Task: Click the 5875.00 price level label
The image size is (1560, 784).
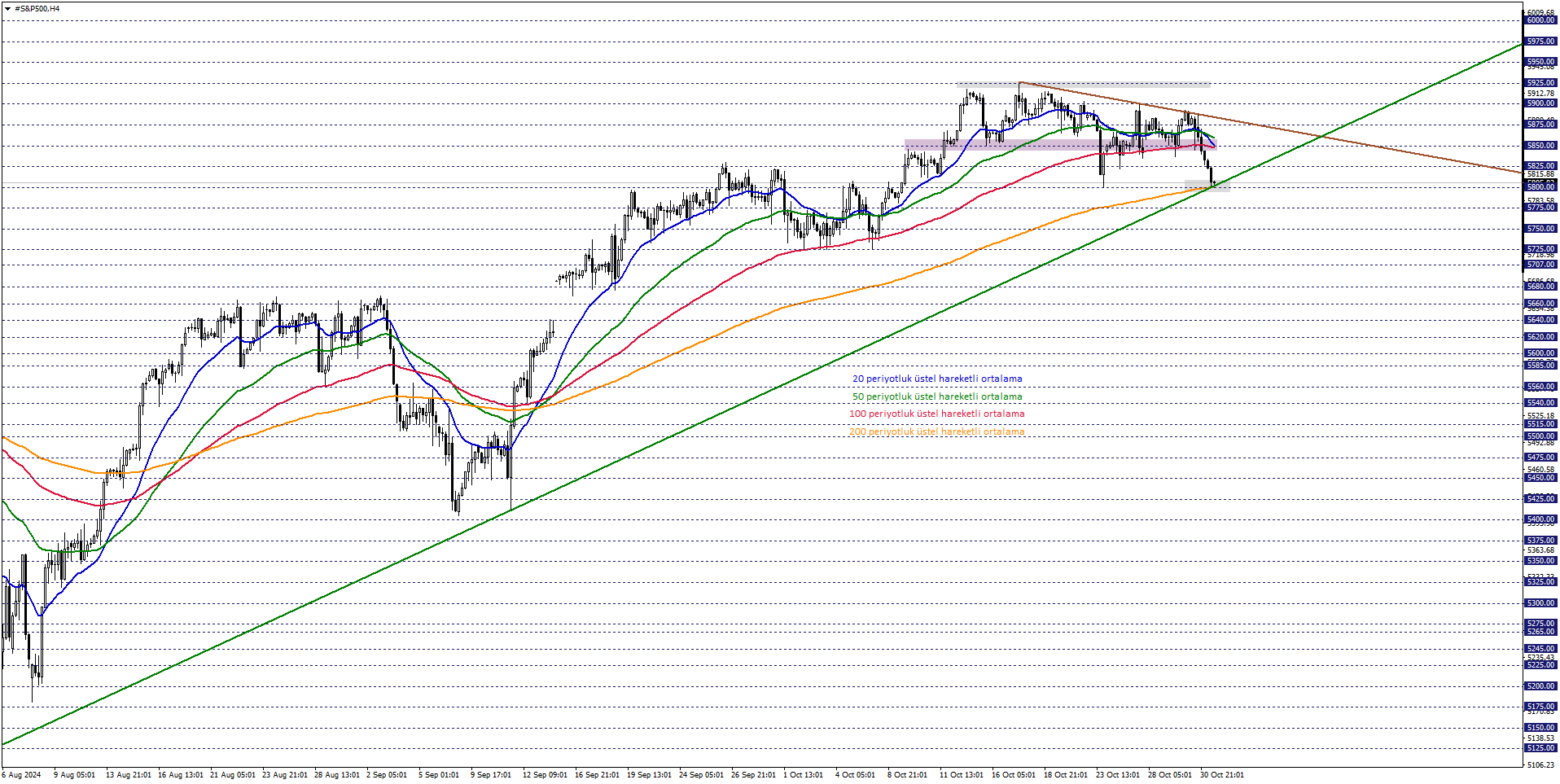Action: pyautogui.click(x=1540, y=125)
